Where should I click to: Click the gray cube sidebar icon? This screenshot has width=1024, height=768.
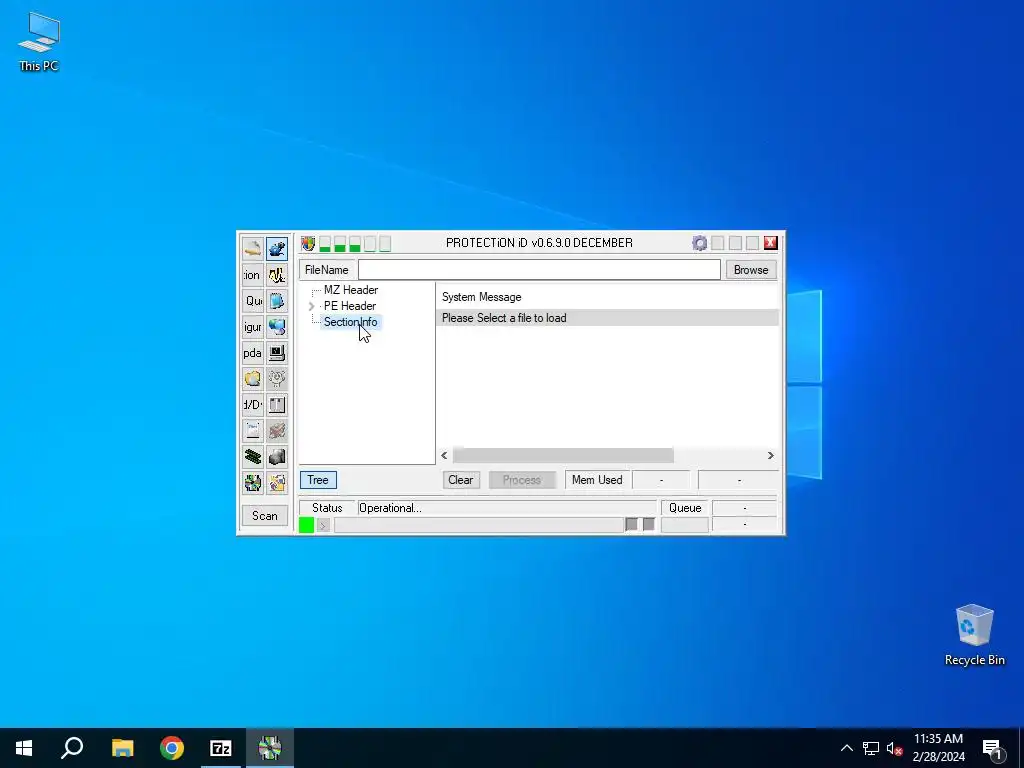[x=277, y=456]
